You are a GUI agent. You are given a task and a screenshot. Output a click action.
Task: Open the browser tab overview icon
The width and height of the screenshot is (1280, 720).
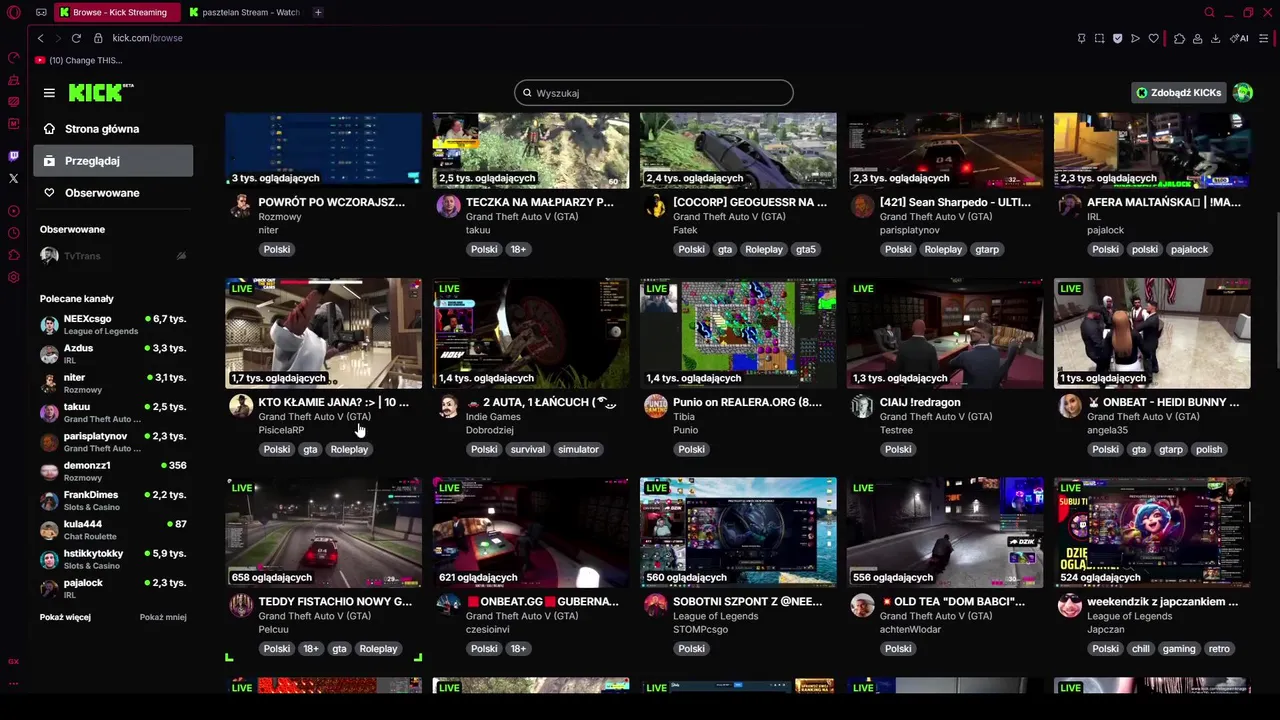point(41,12)
